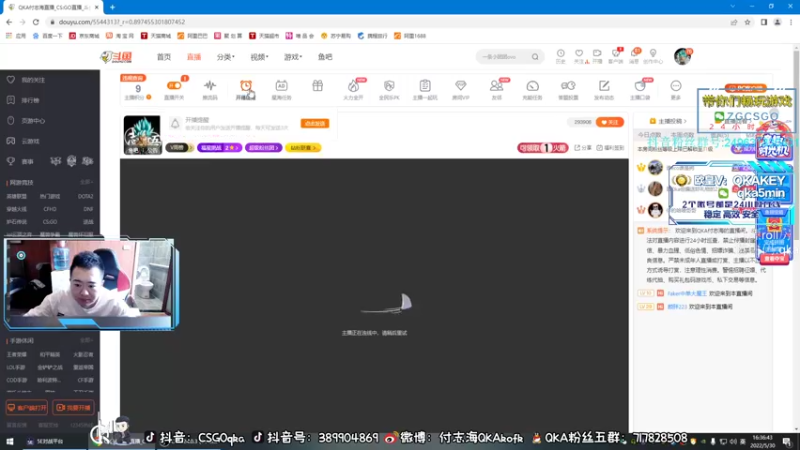Open the 关注 heart icon in header
Image resolution: width=800 pixels, height=450 pixels.
tap(579, 53)
